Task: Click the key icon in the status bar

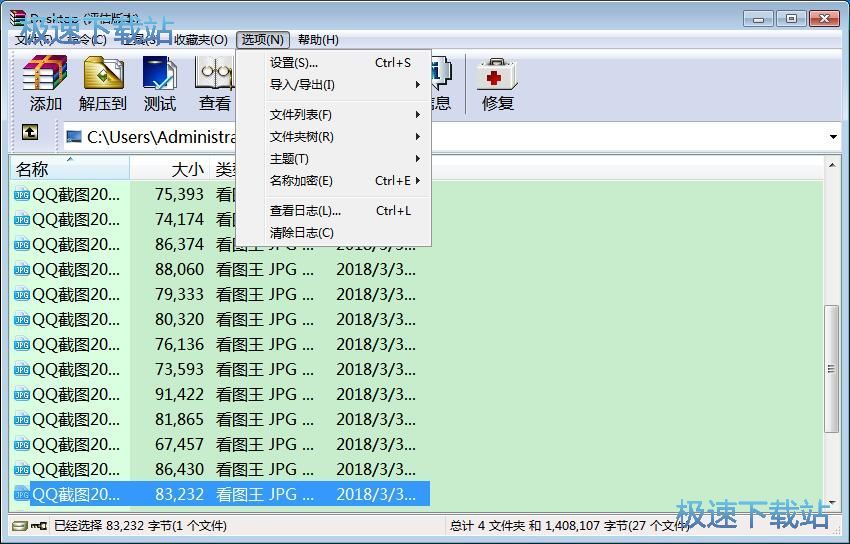Action: (39, 526)
